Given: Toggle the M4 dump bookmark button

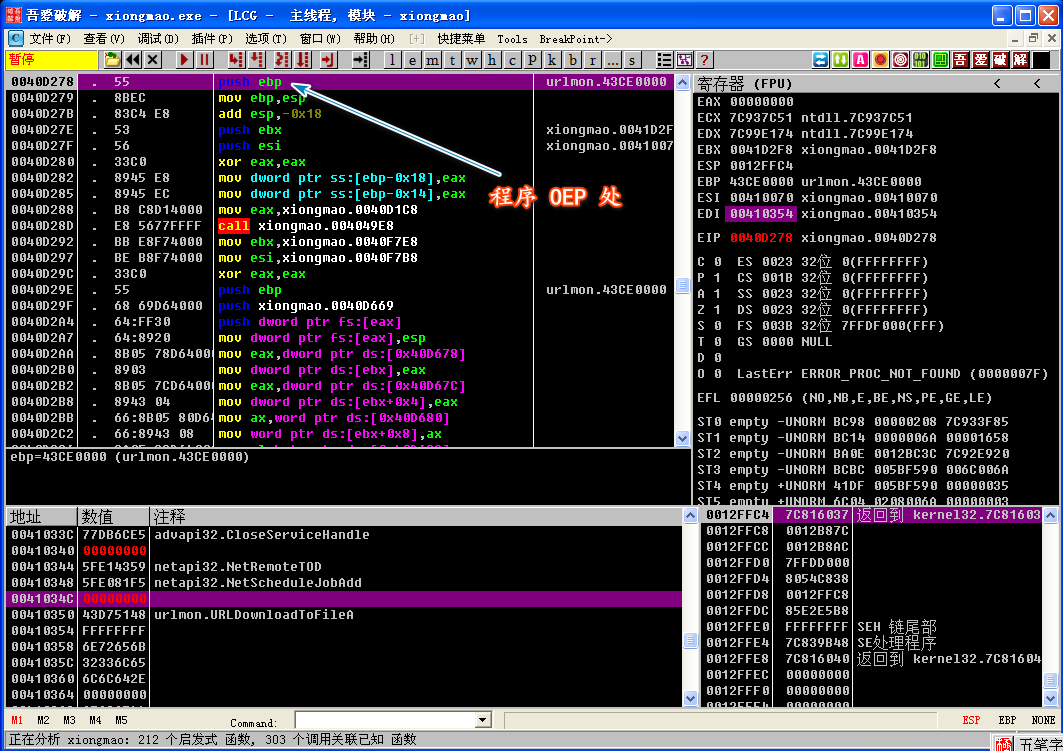Looking at the screenshot, I should [x=95, y=720].
